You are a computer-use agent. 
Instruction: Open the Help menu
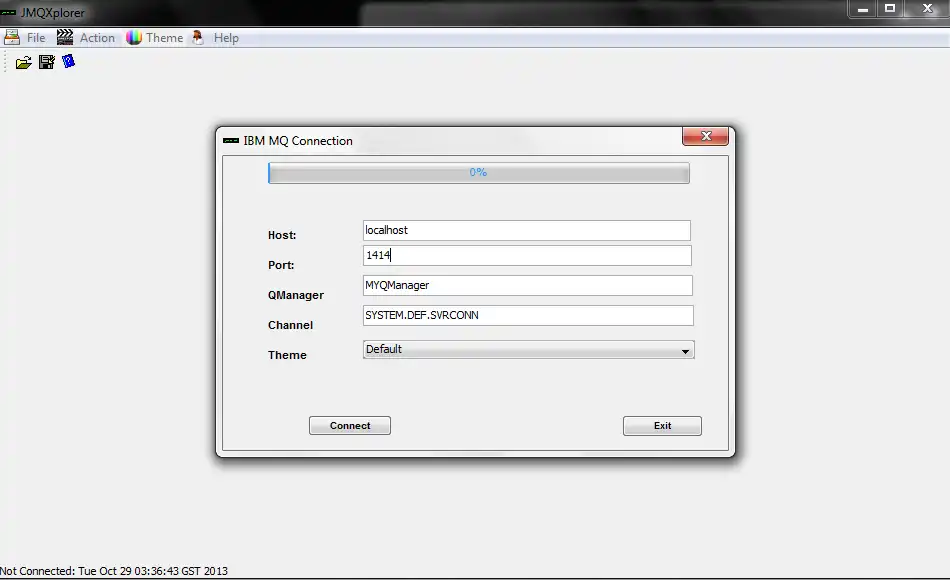pos(226,38)
